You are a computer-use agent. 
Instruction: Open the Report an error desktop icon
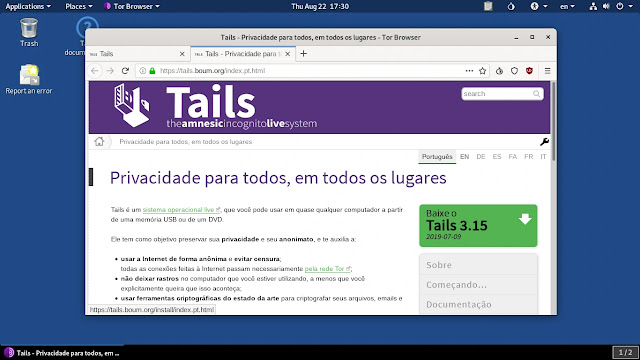pyautogui.click(x=29, y=80)
